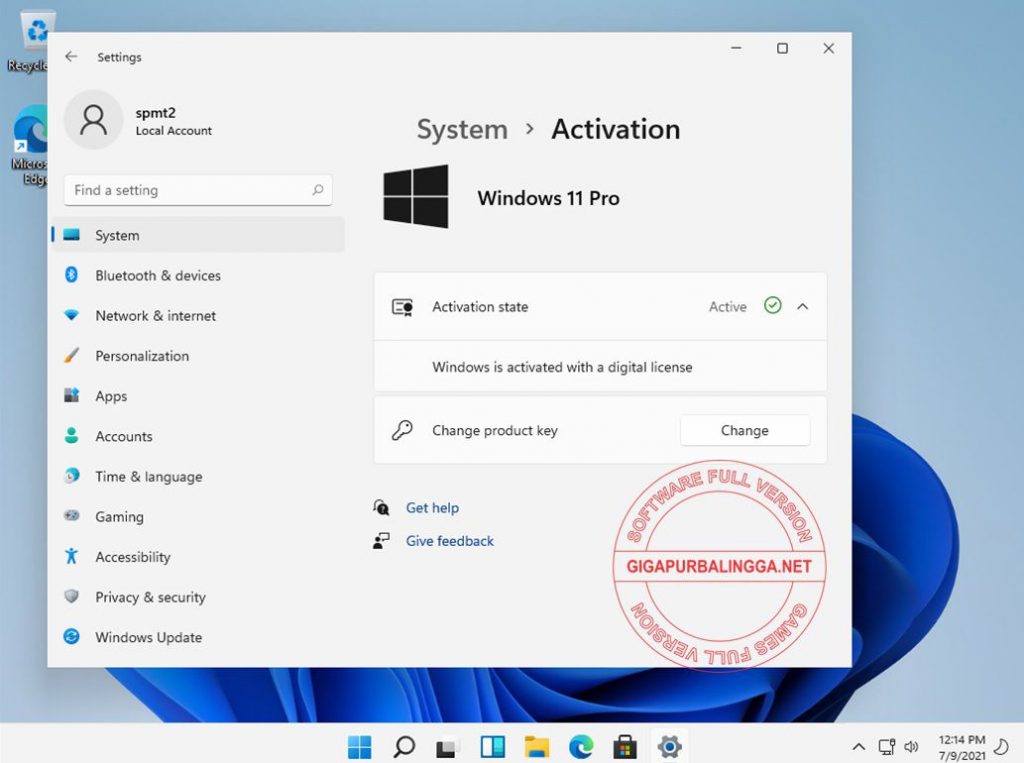Open the Give feedback link
The image size is (1024, 763).
(449, 541)
